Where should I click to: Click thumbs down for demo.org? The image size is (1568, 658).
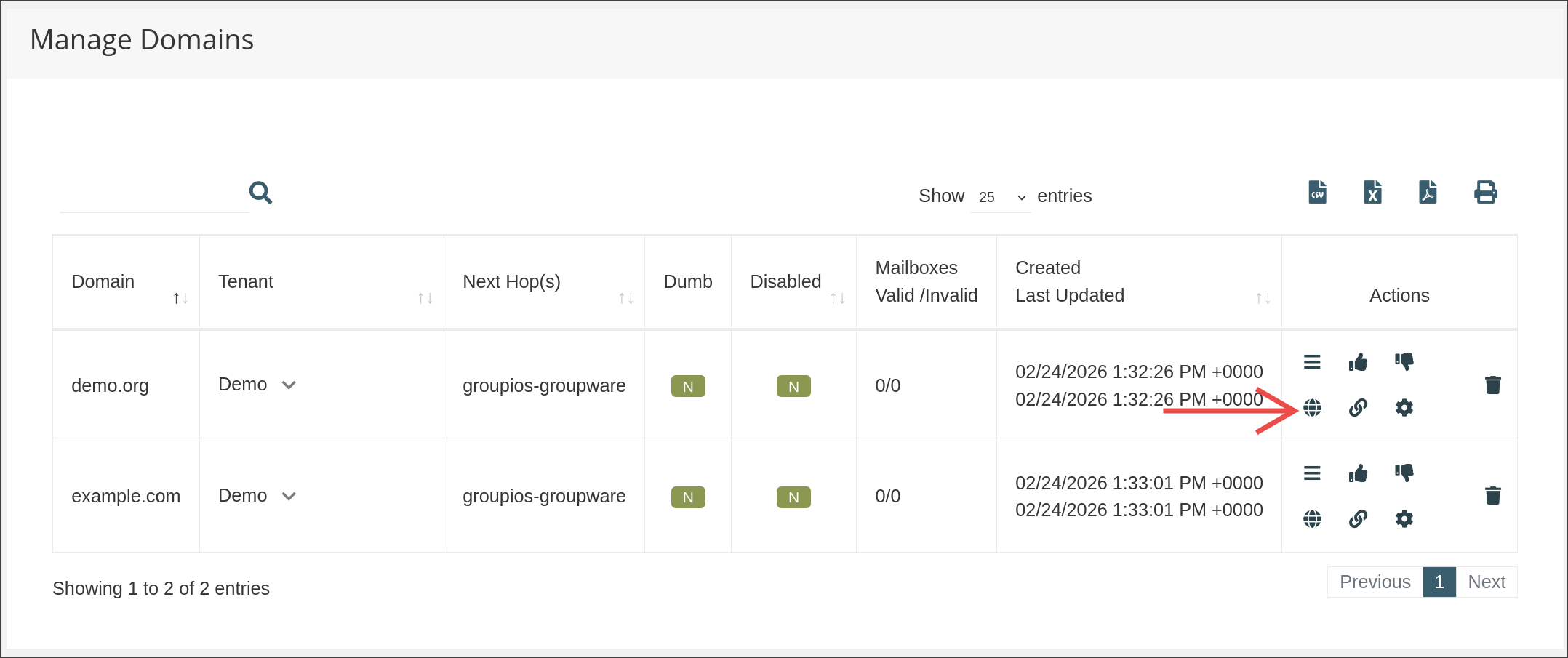[x=1404, y=362]
